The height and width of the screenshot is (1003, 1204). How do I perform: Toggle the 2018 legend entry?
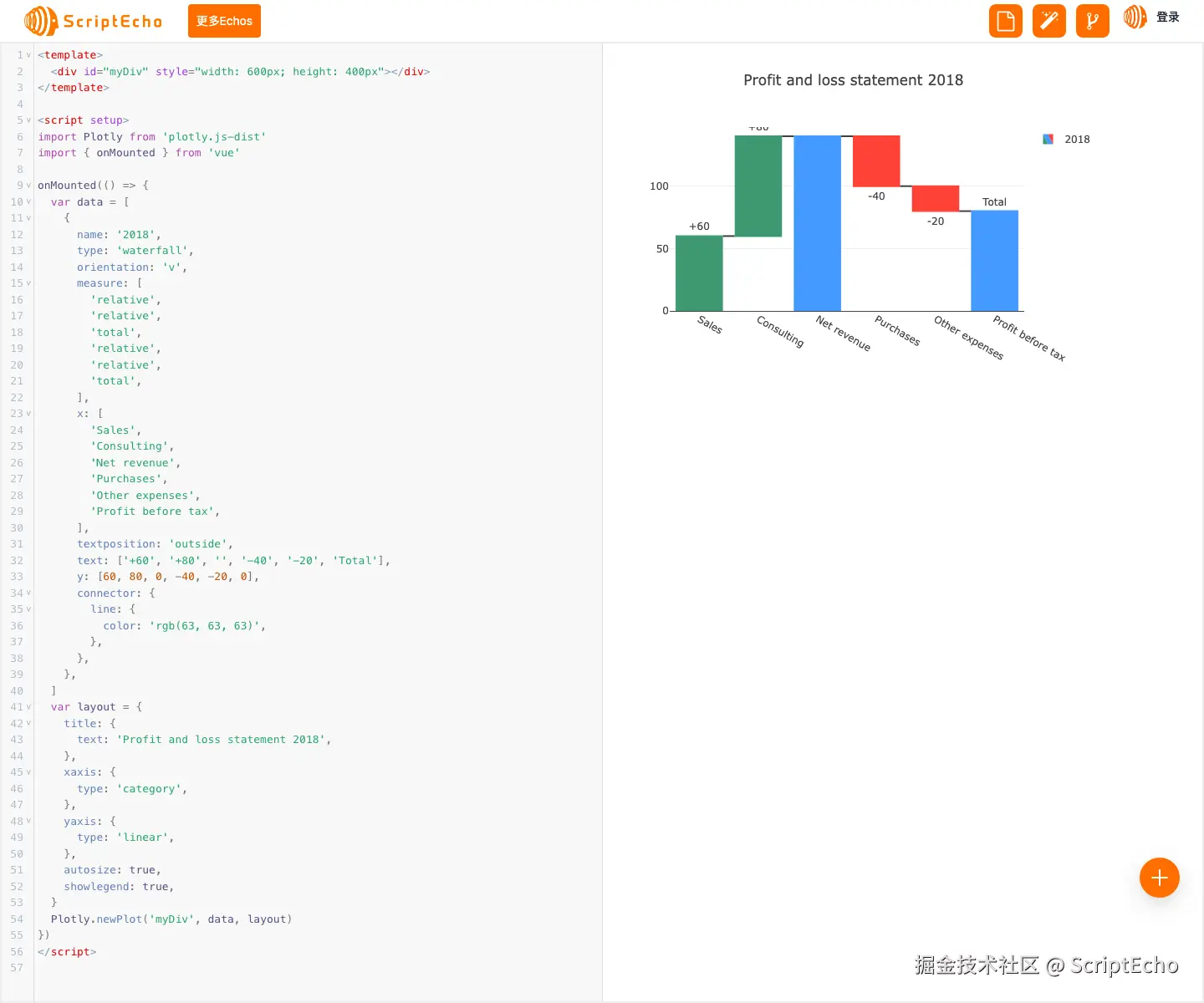point(1067,140)
